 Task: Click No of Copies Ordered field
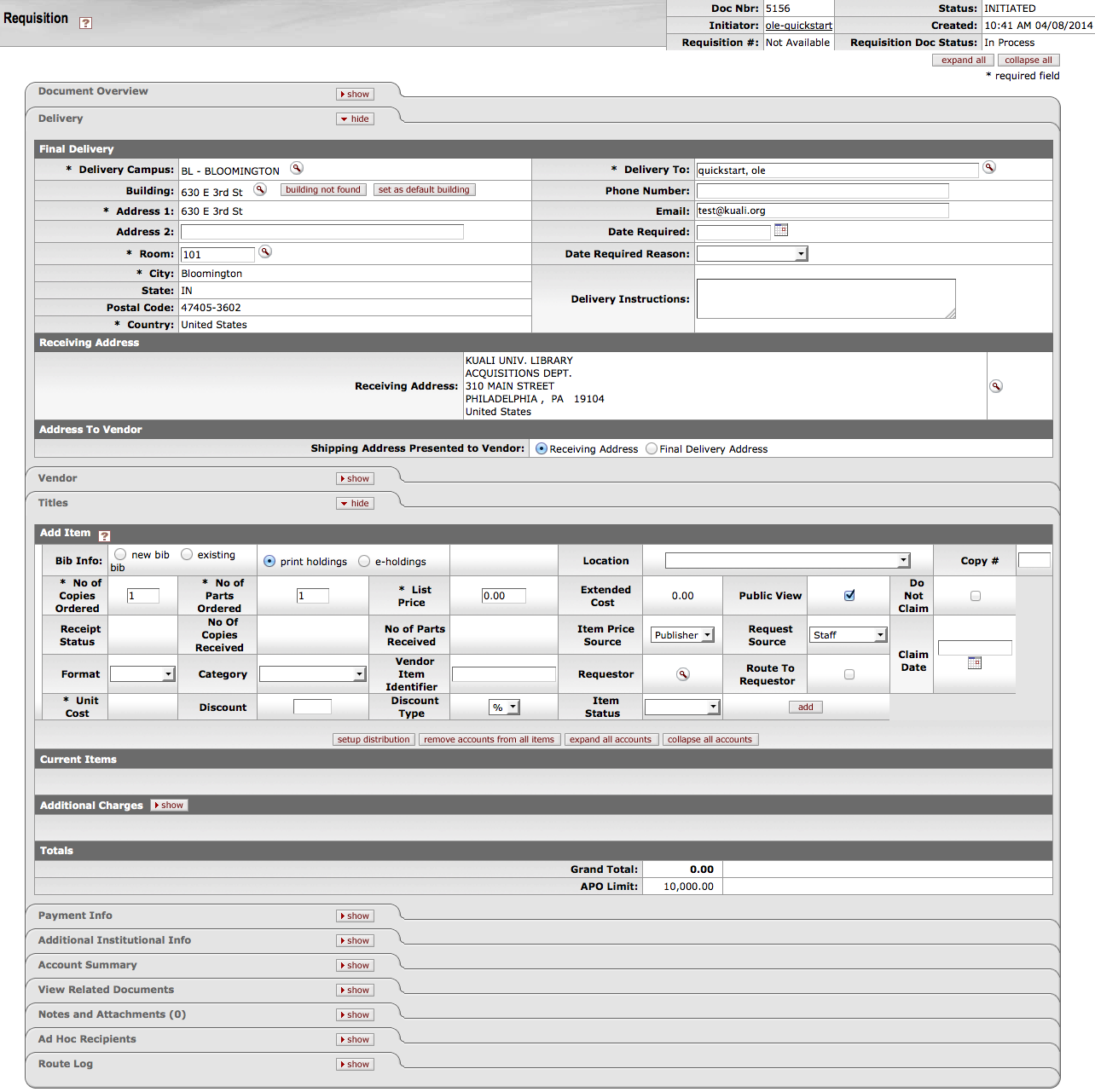pos(143,596)
